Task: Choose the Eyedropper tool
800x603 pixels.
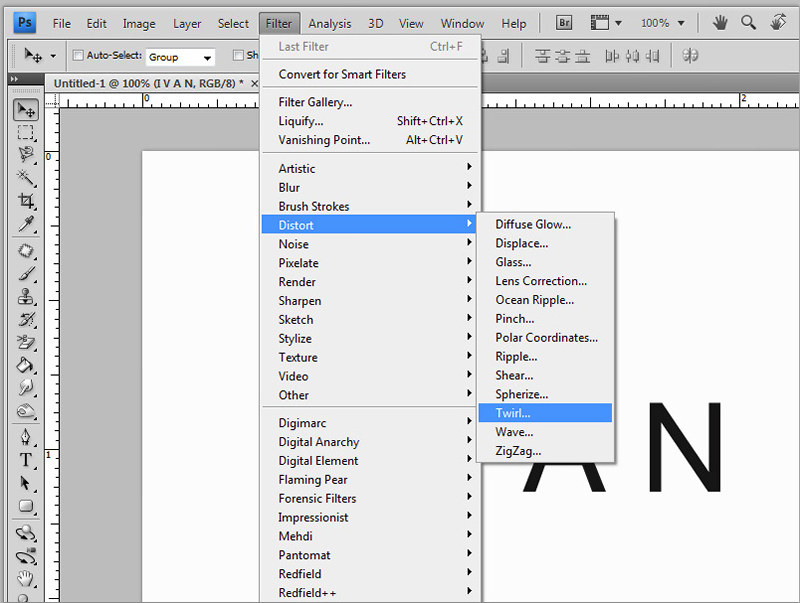Action: pos(26,222)
